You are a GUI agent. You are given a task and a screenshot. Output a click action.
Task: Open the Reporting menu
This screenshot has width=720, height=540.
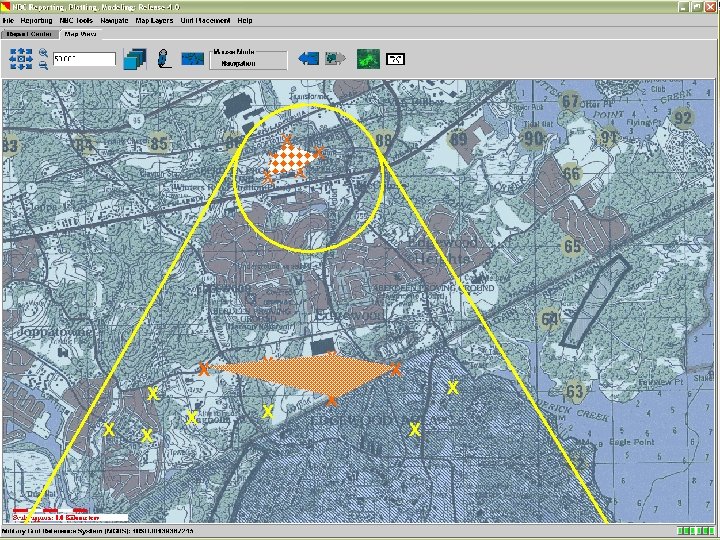[36, 21]
